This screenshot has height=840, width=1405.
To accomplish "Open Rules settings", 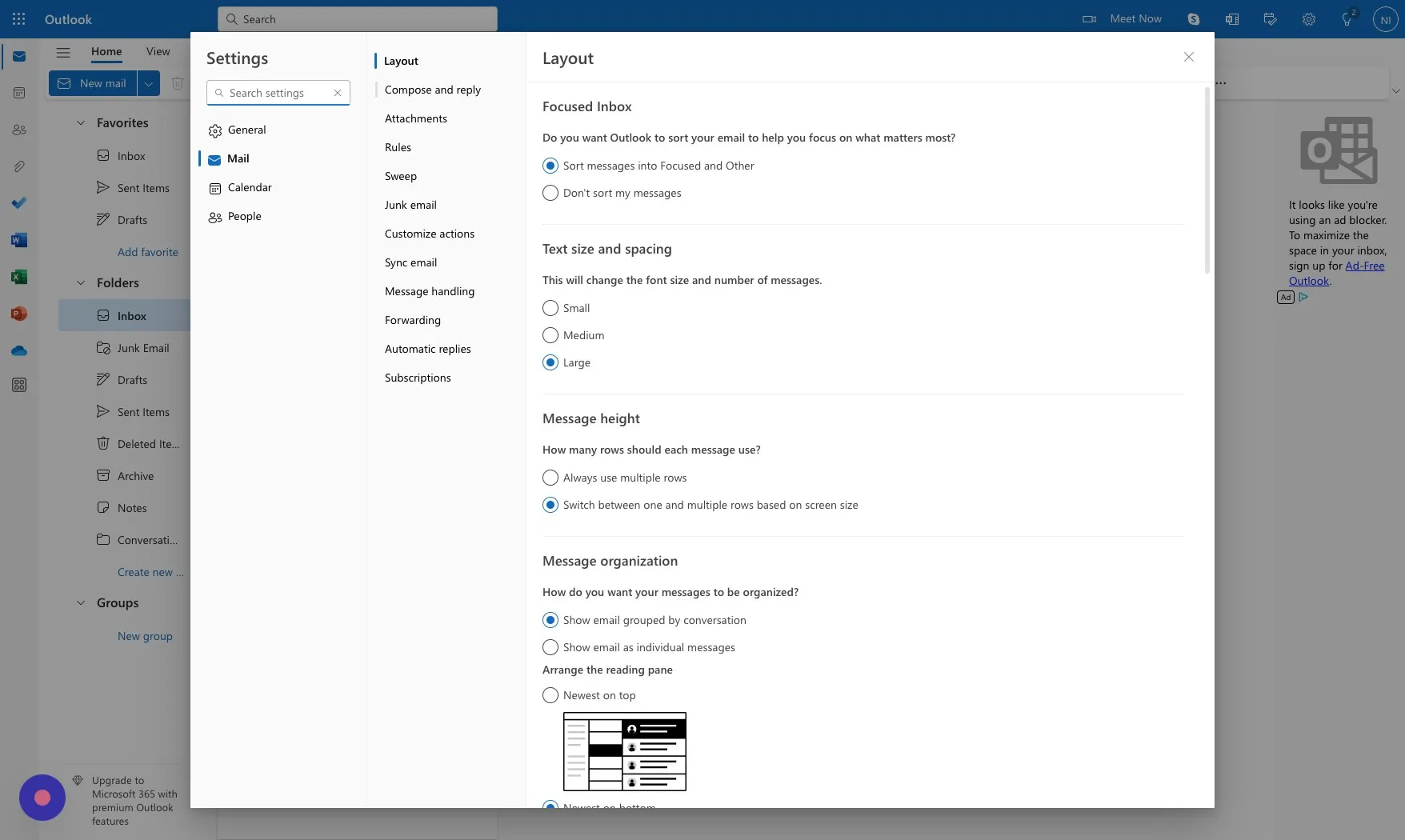I will coord(398,147).
